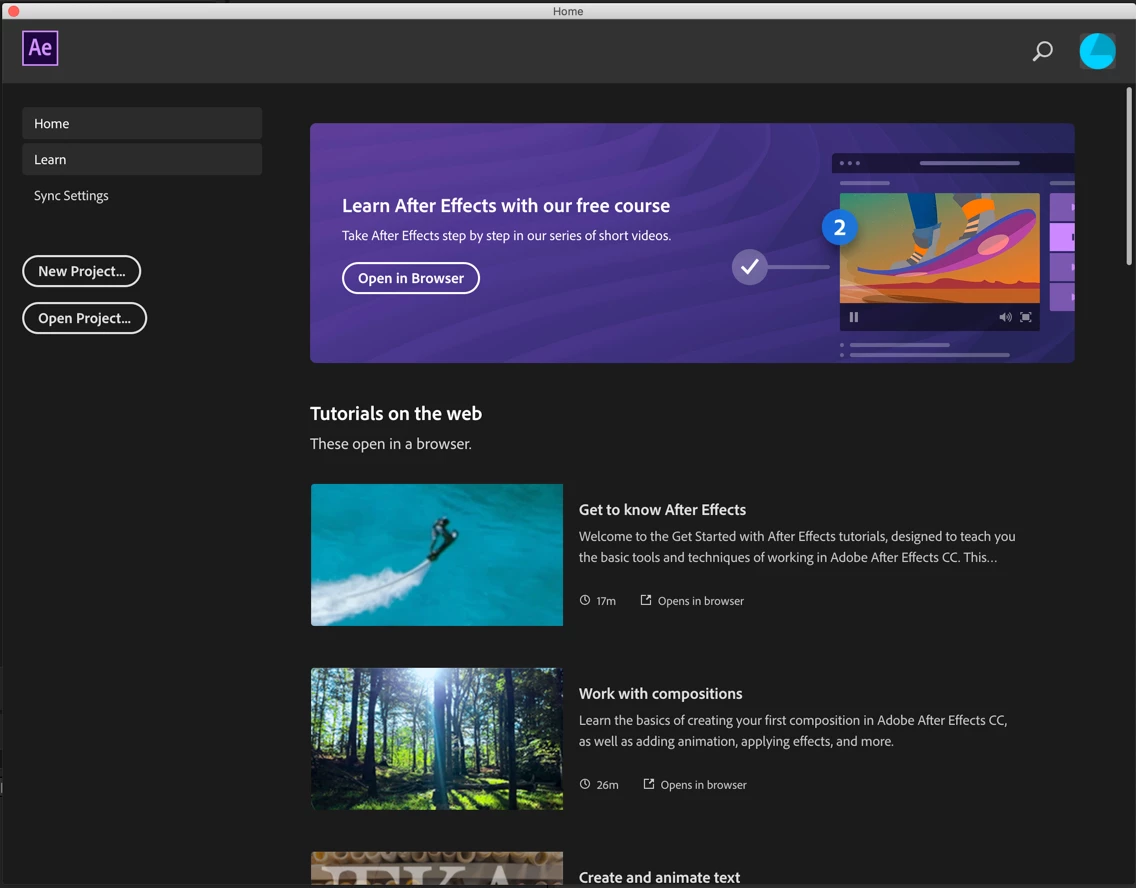
Task: Open the blue user profile avatar
Action: 1097,51
